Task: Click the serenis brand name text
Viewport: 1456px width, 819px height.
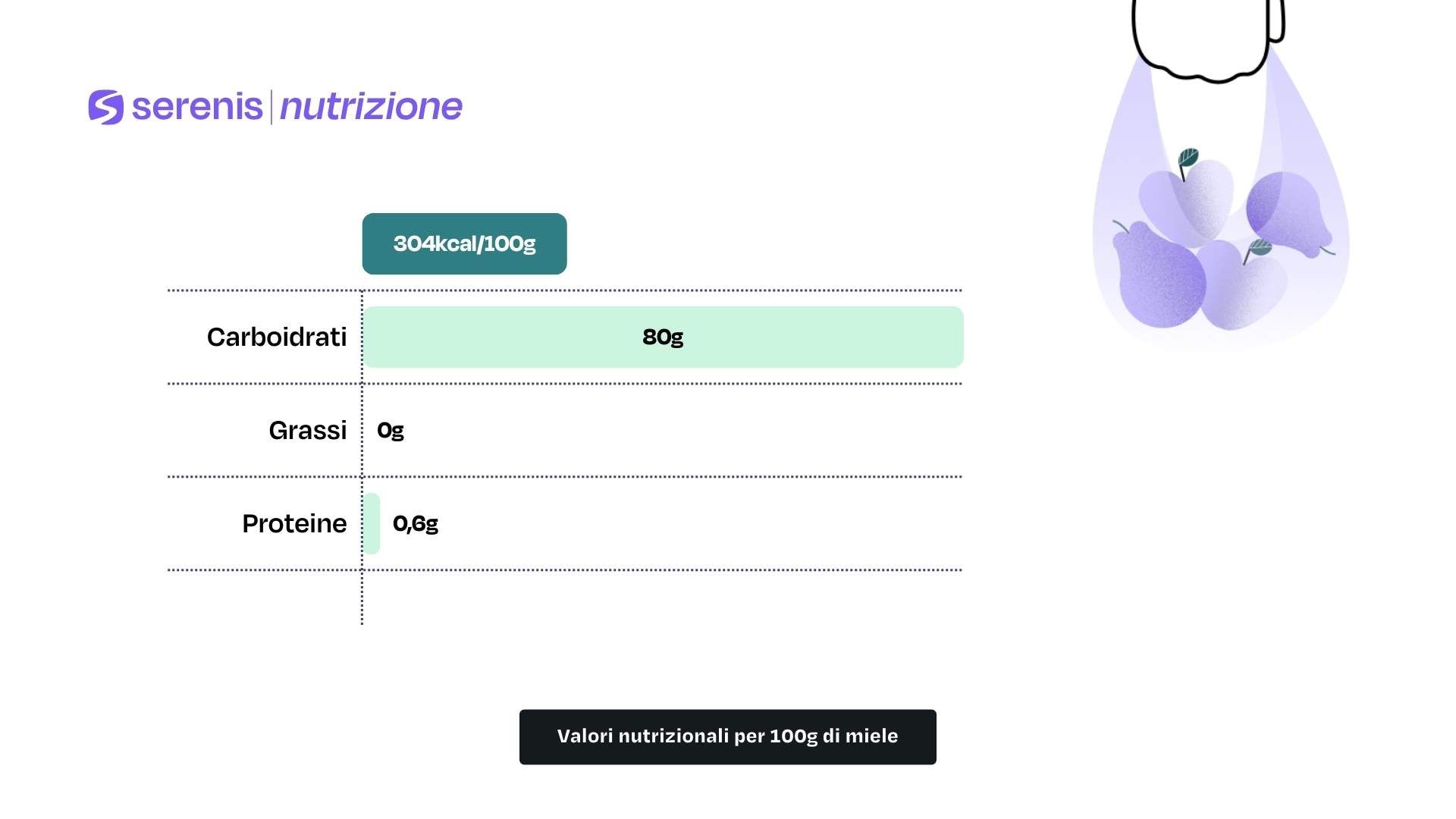Action: click(197, 107)
